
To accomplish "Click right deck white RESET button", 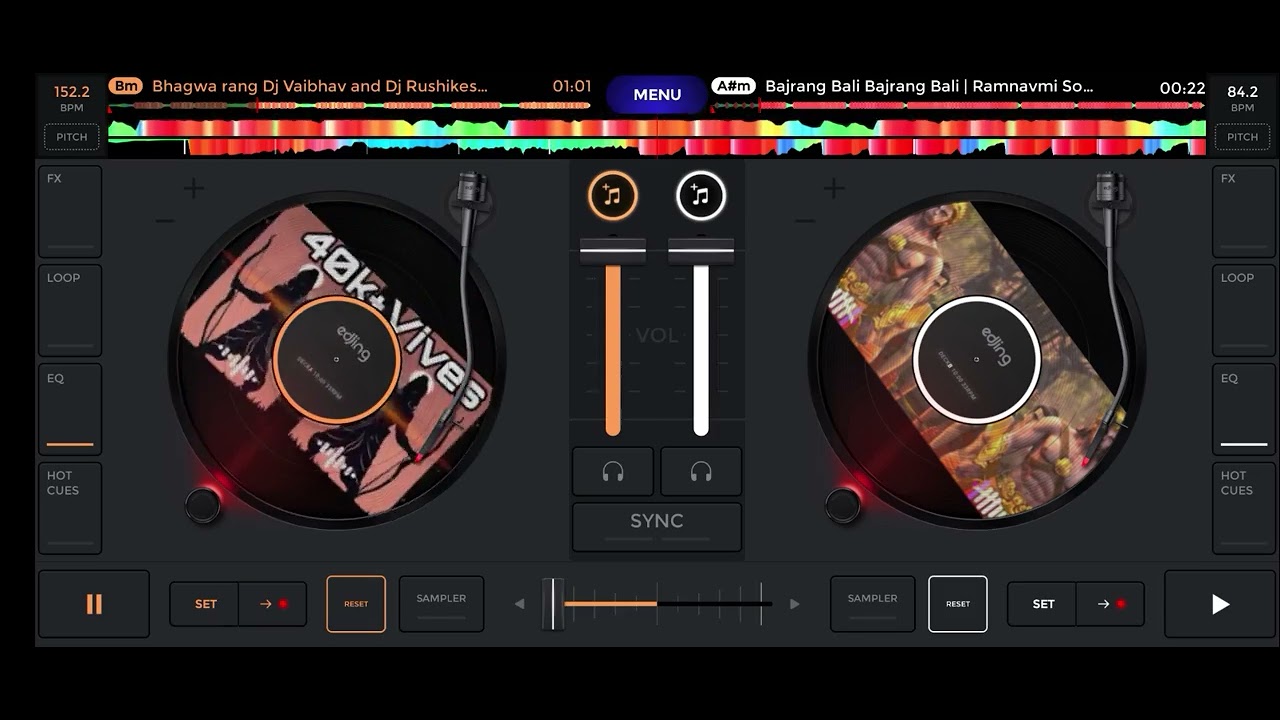I will point(958,604).
